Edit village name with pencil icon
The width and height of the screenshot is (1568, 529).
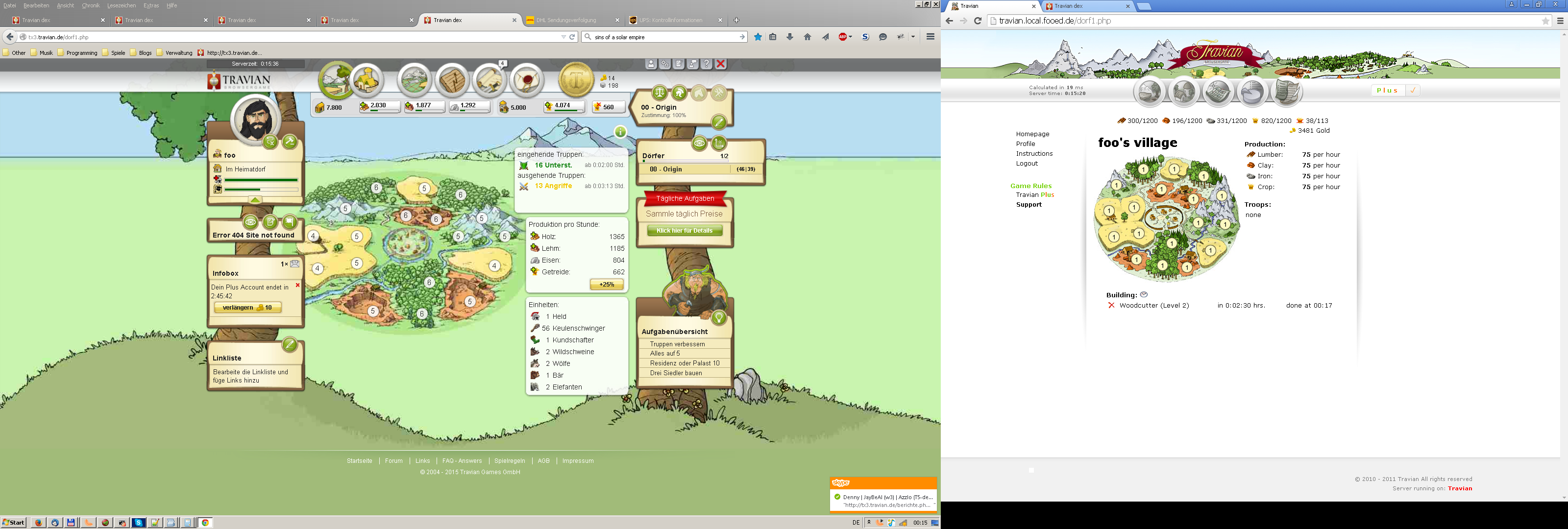[x=719, y=122]
